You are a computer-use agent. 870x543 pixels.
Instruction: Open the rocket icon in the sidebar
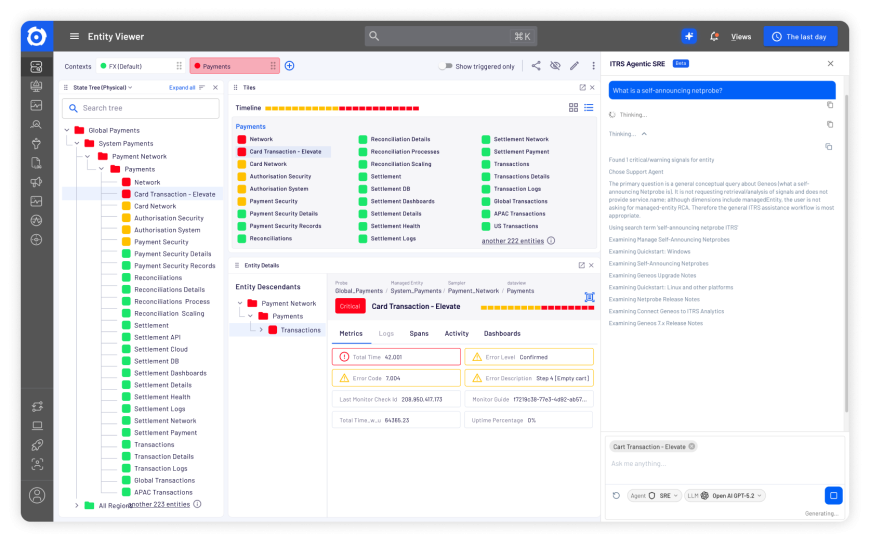pyautogui.click(x=37, y=445)
